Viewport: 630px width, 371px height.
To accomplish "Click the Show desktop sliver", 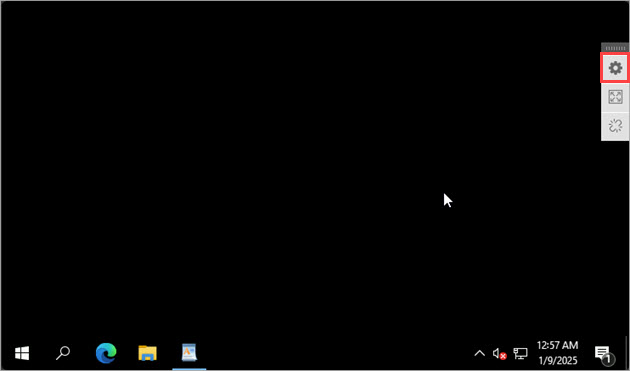I will pos(626,353).
